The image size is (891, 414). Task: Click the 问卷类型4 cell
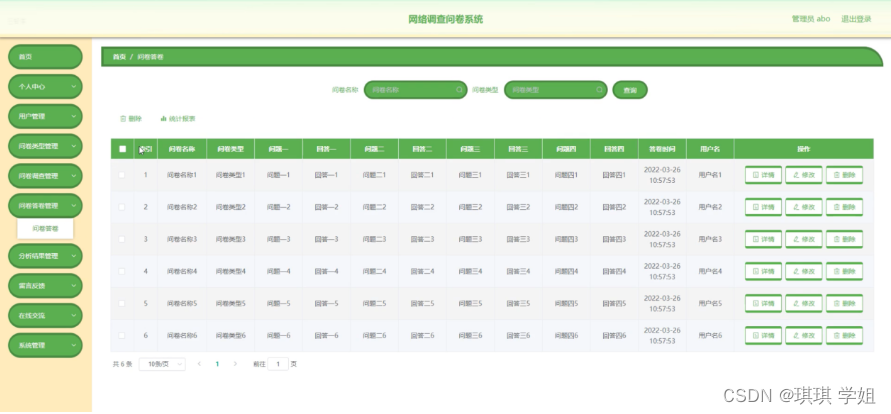(230, 271)
